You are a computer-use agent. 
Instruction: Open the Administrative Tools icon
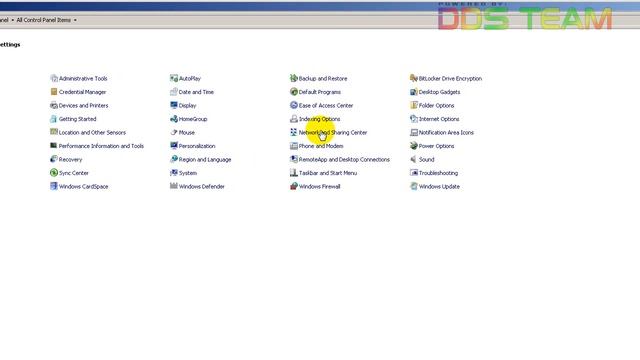54,78
